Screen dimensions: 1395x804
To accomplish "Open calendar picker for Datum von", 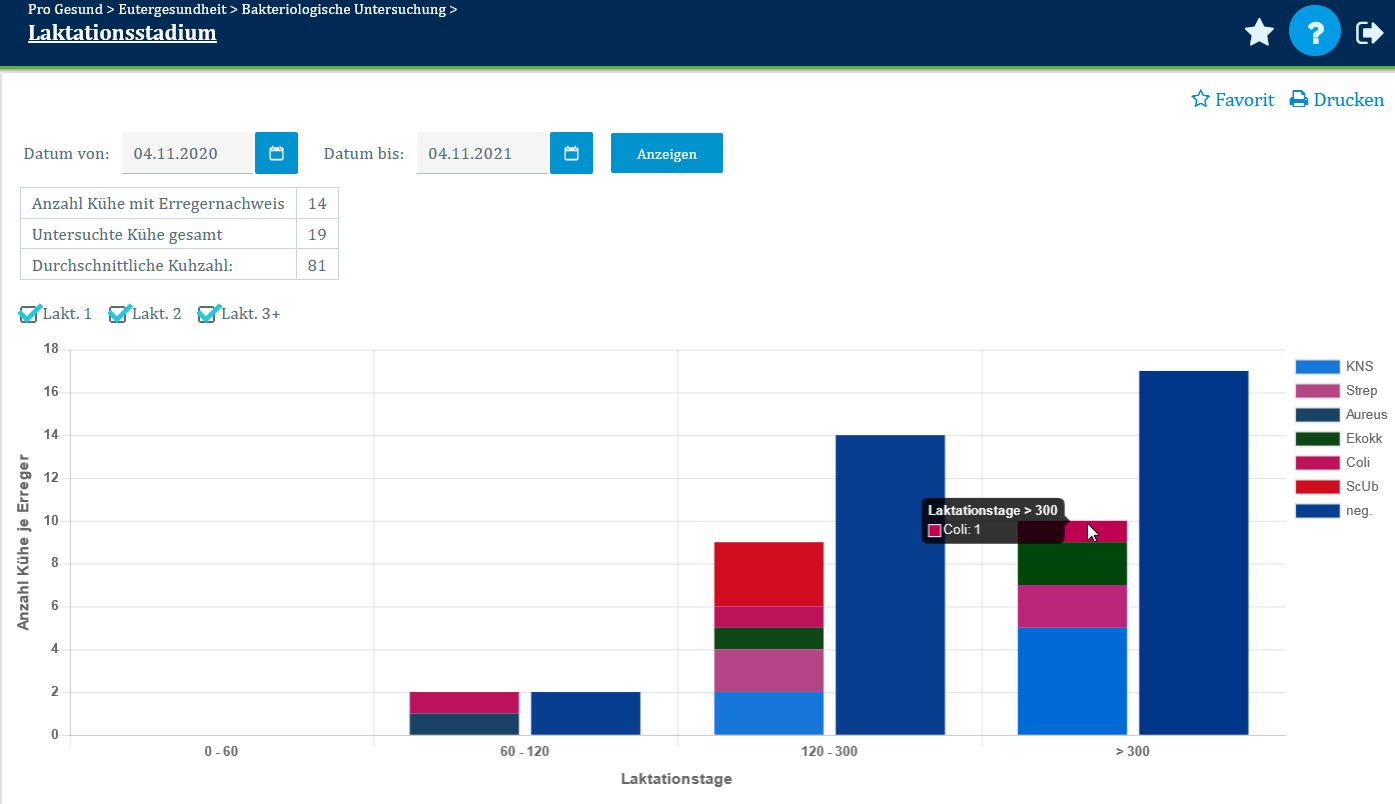I will 277,153.
